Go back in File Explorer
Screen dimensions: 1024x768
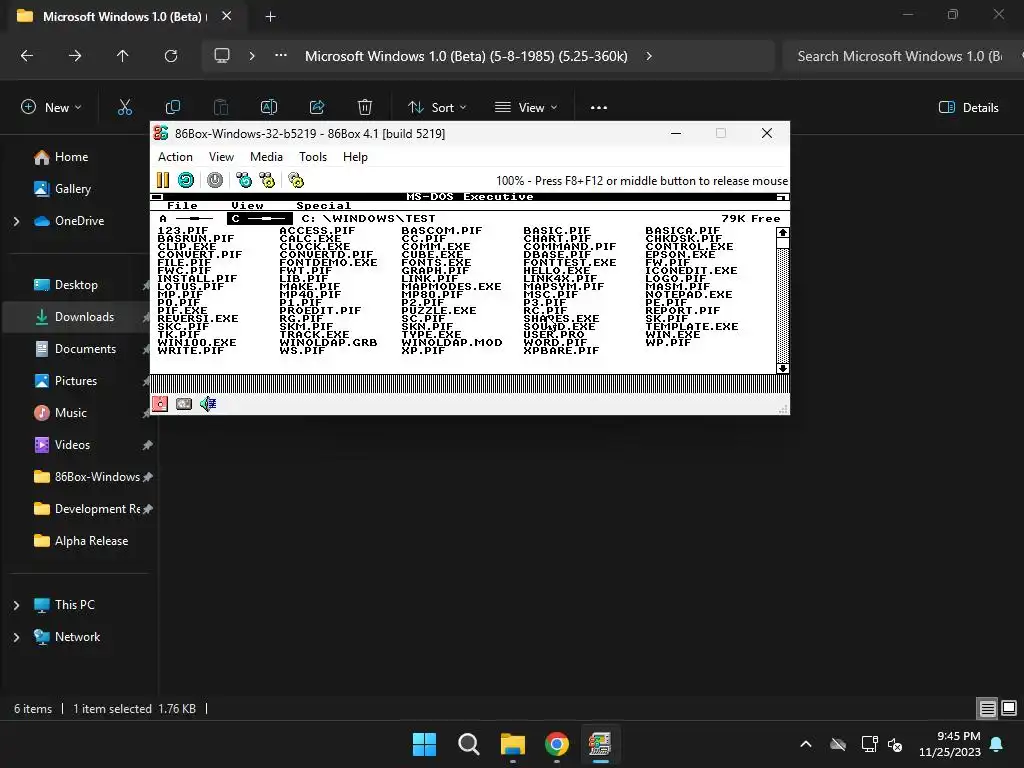[27, 56]
